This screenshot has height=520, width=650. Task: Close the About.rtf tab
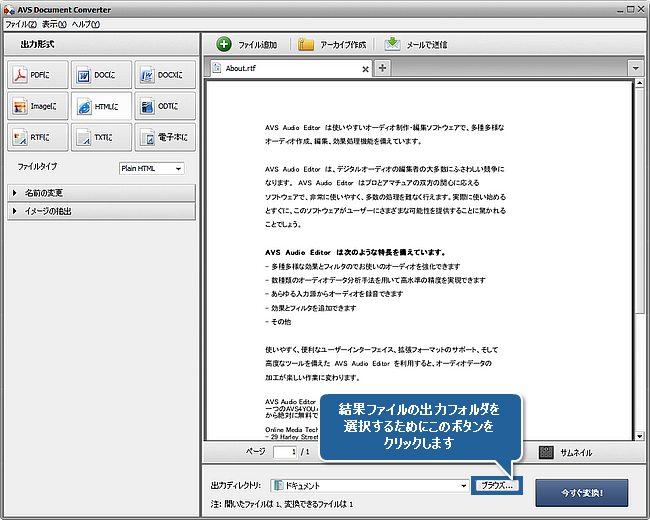[x=365, y=69]
